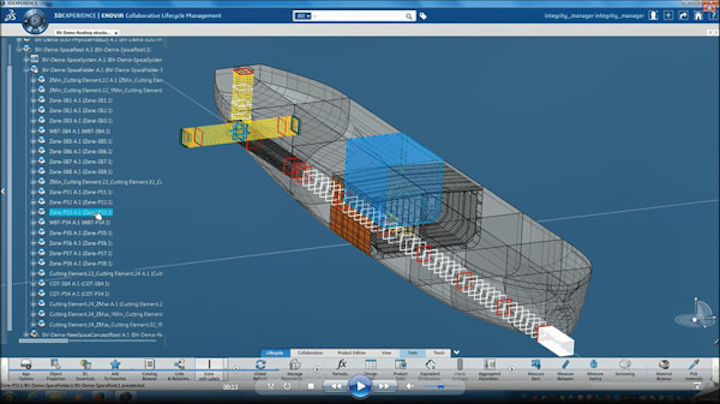Select Zone-0S5 A.1 in the tree
This screenshot has height=404, width=720.
[81, 141]
